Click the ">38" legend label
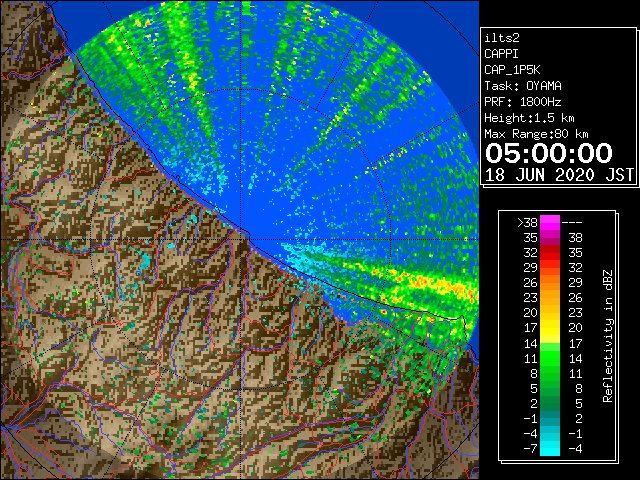Viewport: 640px width, 480px height. [527, 223]
